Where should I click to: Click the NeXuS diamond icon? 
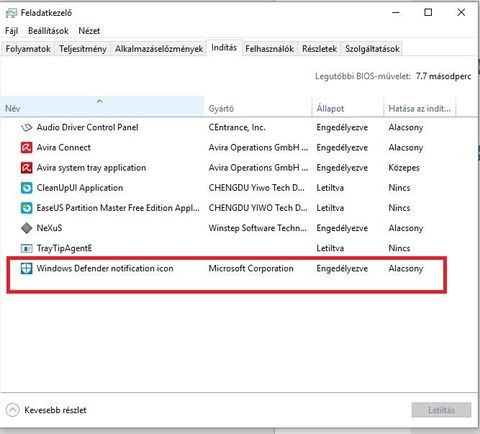click(x=26, y=228)
